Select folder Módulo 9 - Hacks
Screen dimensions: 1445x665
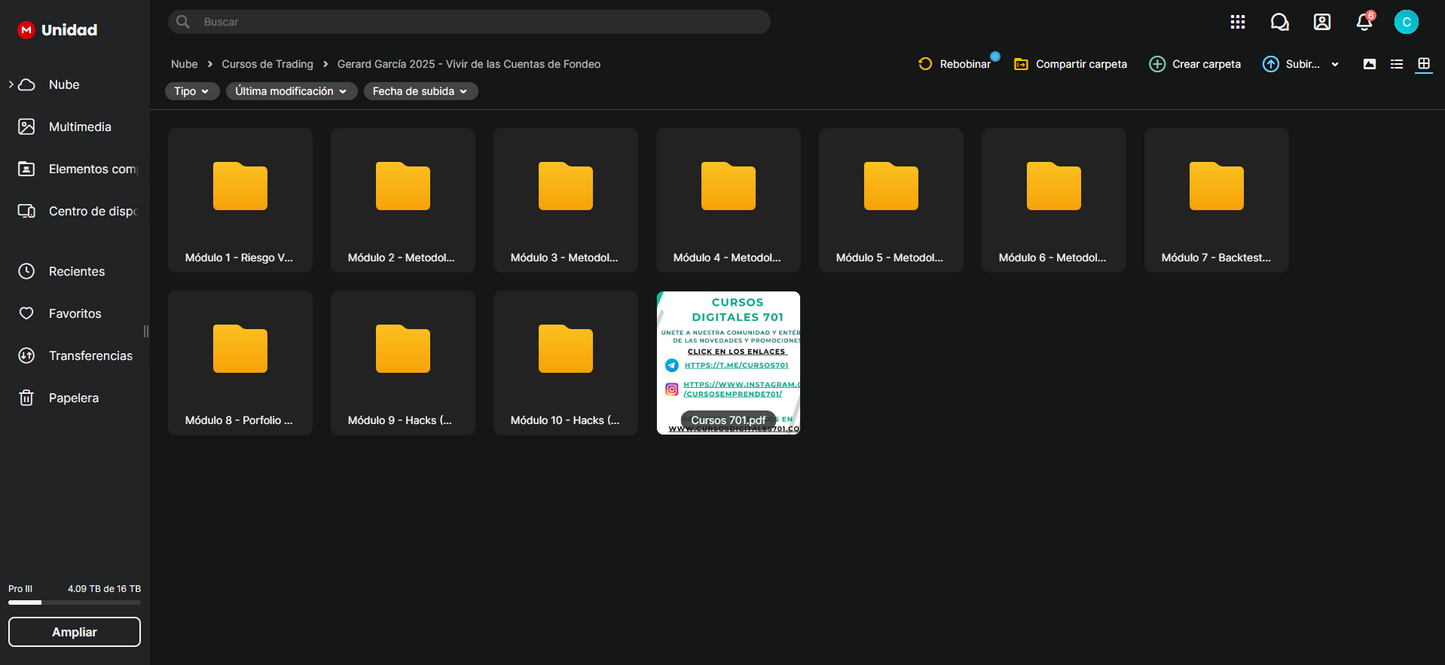point(403,363)
